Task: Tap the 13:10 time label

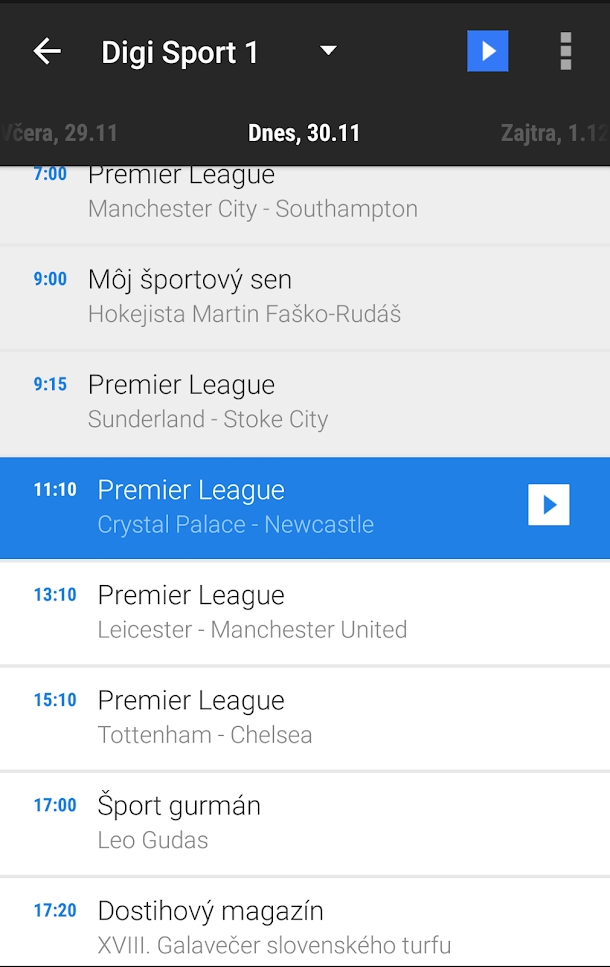Action: pyautogui.click(x=54, y=595)
